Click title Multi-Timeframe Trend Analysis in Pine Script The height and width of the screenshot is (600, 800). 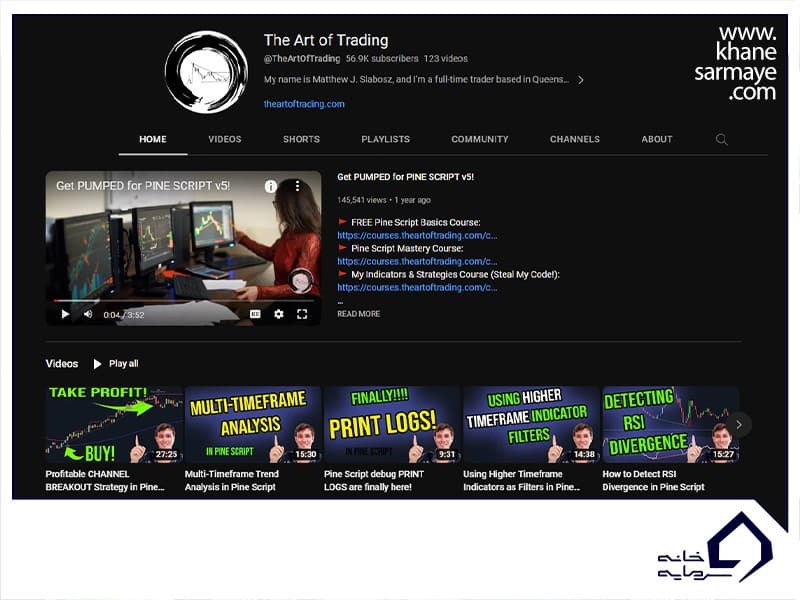(232, 481)
